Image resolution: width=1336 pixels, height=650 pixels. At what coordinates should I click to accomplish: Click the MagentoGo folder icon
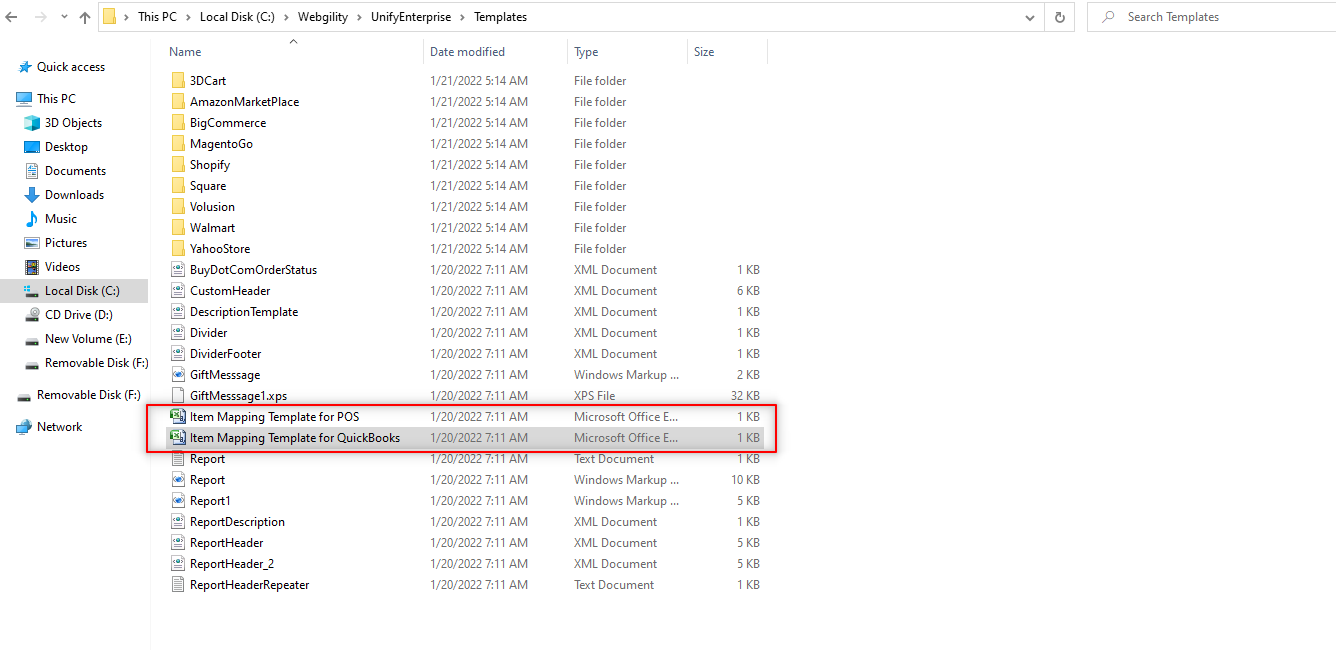coord(177,144)
